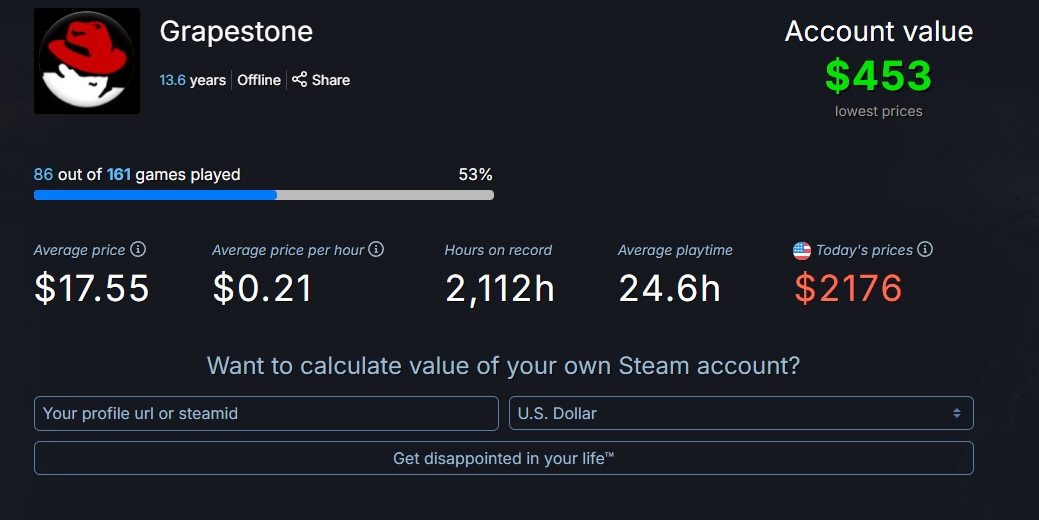Image resolution: width=1039 pixels, height=520 pixels.
Task: Click the Offline status label
Action: point(259,80)
